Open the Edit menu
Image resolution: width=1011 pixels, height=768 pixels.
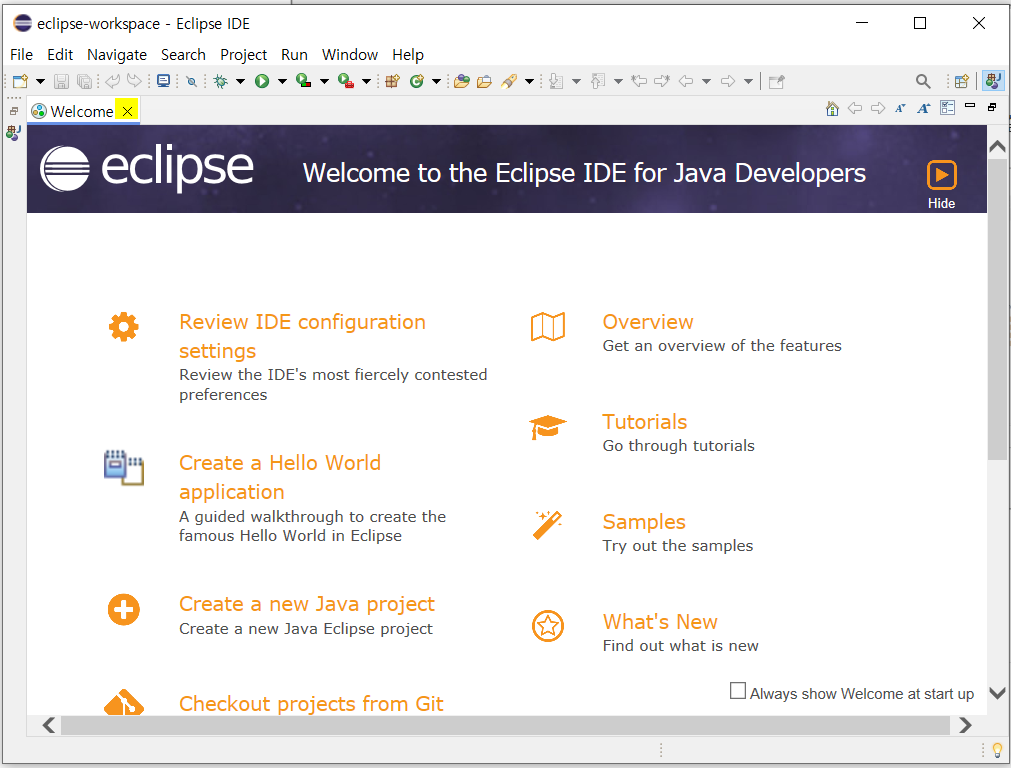coord(60,55)
